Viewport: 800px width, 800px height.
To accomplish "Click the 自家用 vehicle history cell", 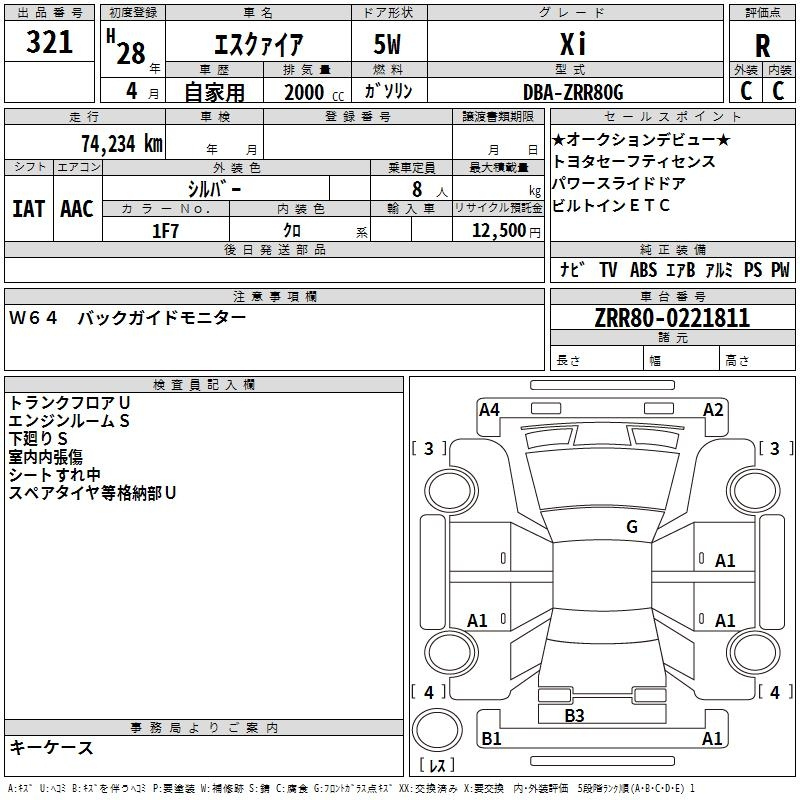I will point(213,92).
